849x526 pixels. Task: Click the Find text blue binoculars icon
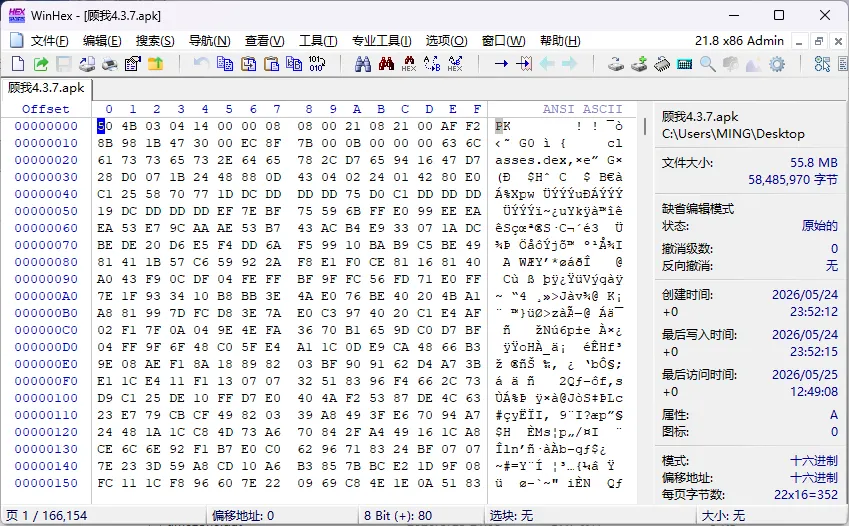point(363,64)
